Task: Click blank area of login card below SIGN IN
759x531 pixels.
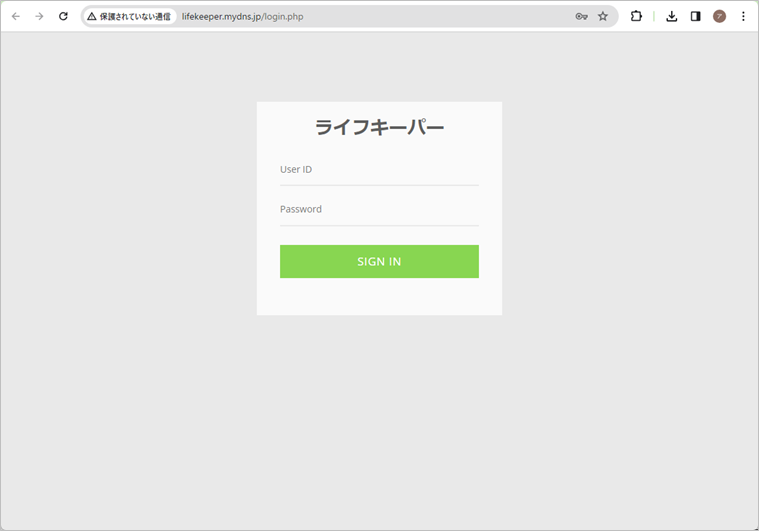Action: click(379, 297)
